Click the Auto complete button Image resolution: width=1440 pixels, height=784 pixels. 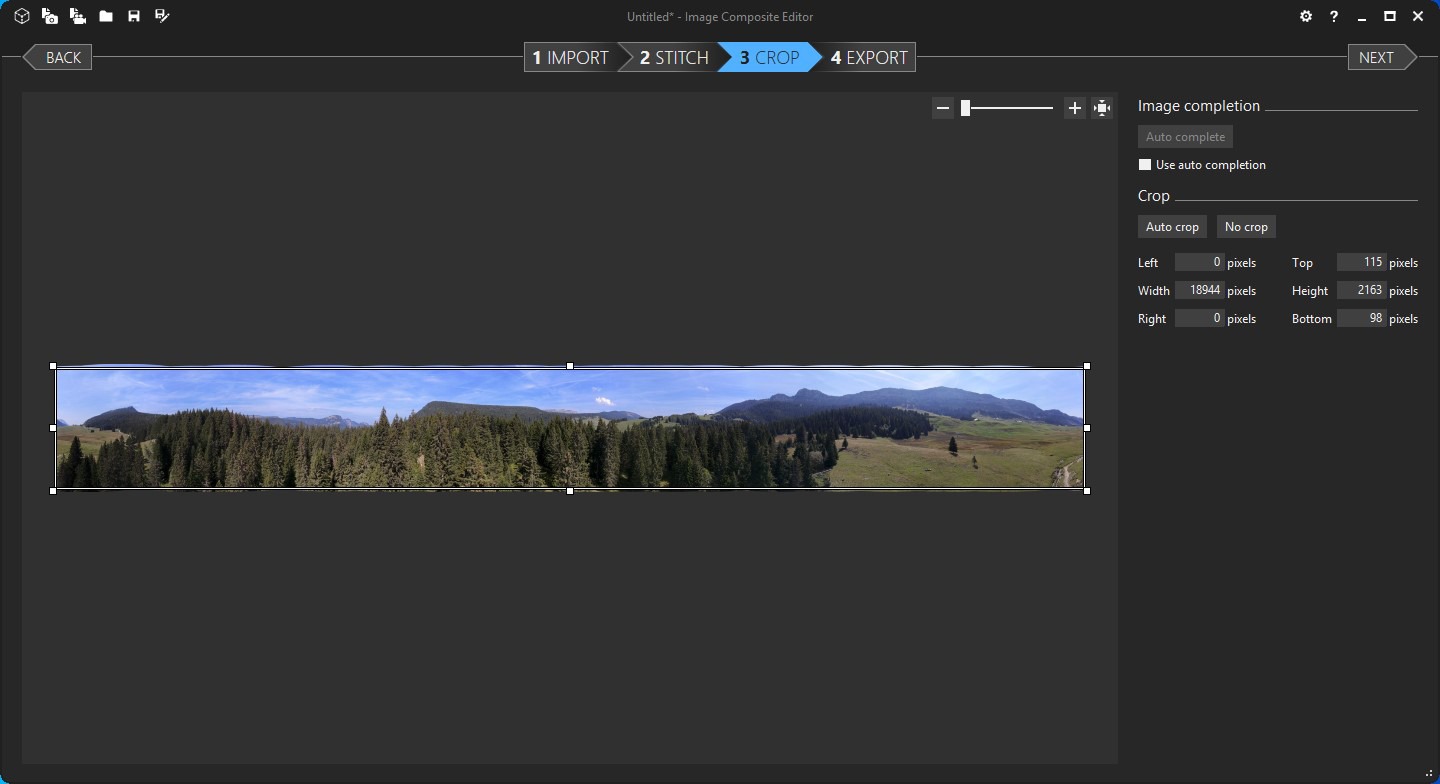[x=1185, y=137]
